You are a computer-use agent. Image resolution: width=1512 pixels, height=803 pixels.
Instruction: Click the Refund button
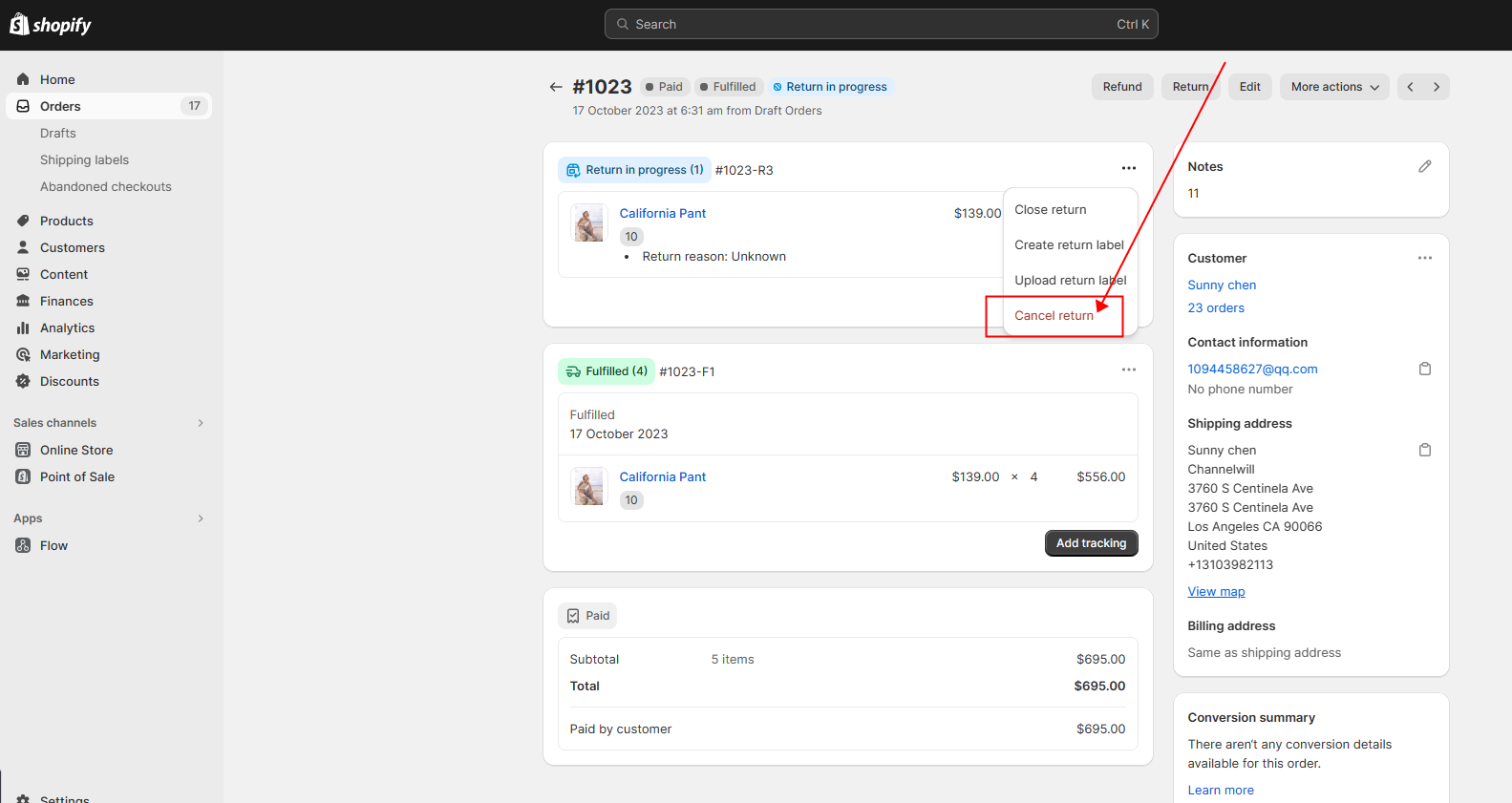pyautogui.click(x=1121, y=87)
